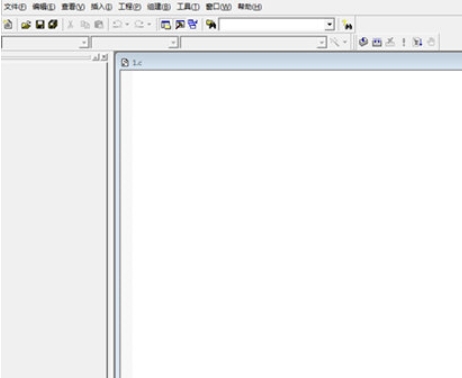This screenshot has width=462, height=378.
Task: Expand the third WizardBar members dropdown
Action: [x=321, y=42]
